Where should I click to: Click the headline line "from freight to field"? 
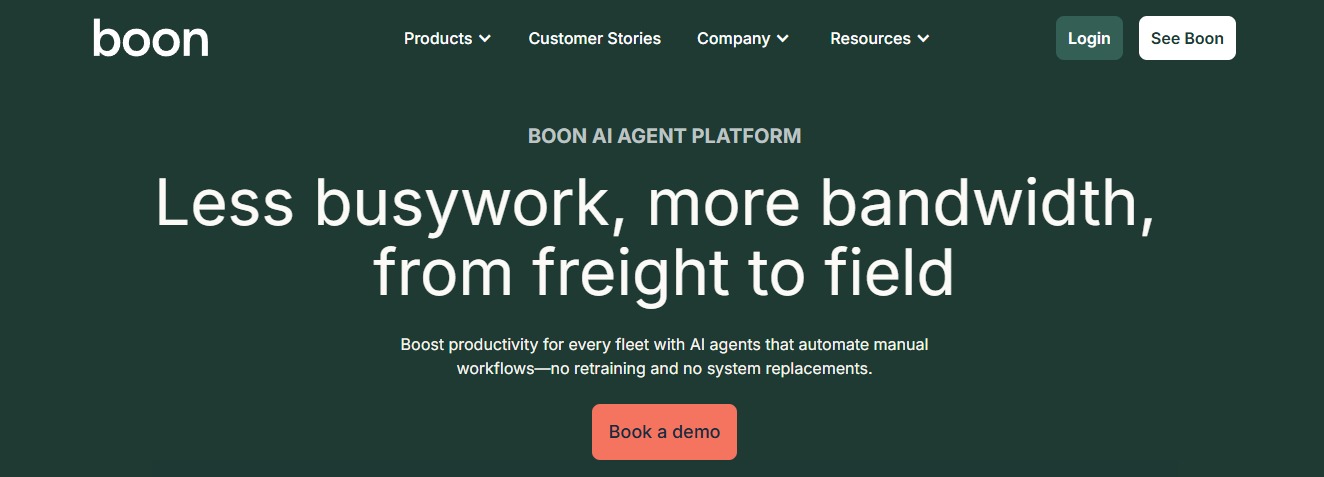point(663,273)
